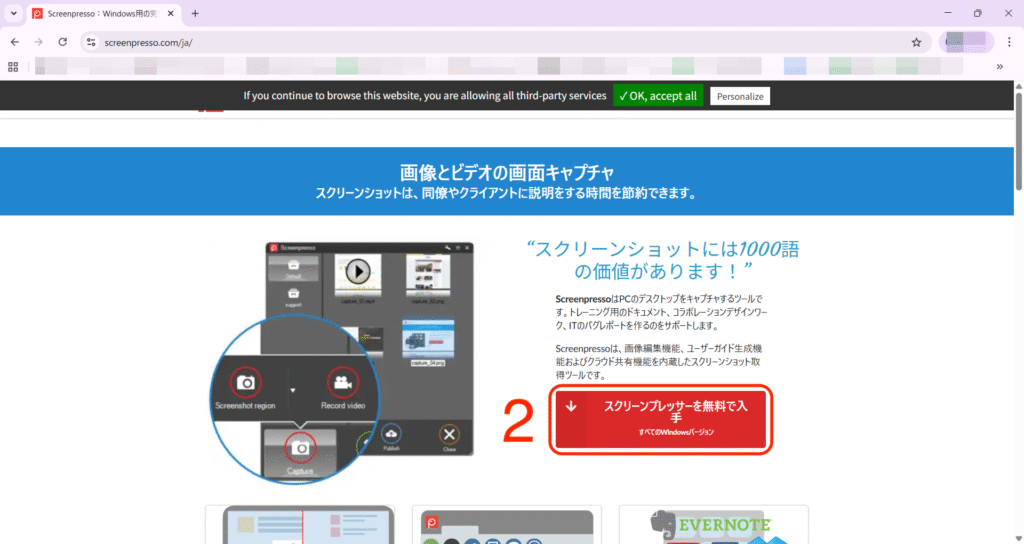Image resolution: width=1024 pixels, height=544 pixels.
Task: Click the Screenshot region camera icon
Action: [246, 383]
